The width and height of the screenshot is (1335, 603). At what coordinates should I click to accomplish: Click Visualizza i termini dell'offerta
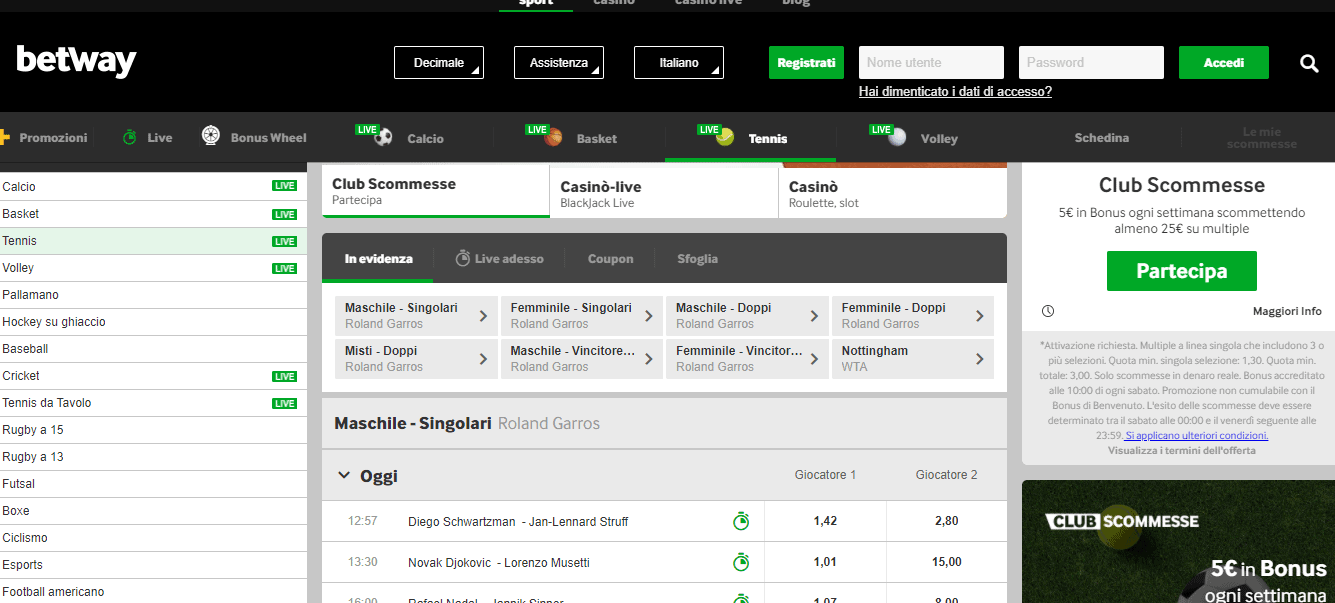point(1182,450)
